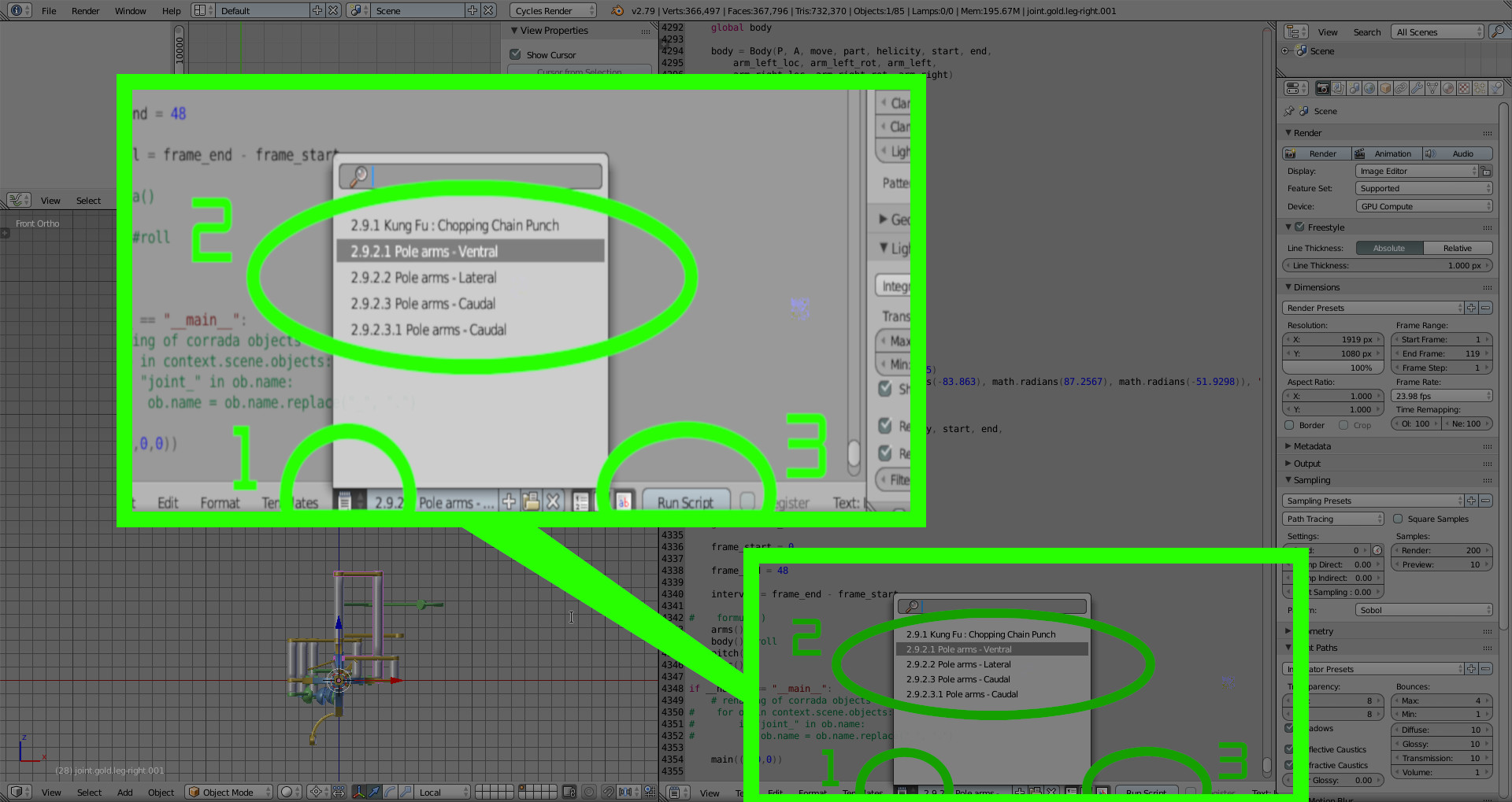Open the Object menu in the 3D view header

click(x=161, y=793)
